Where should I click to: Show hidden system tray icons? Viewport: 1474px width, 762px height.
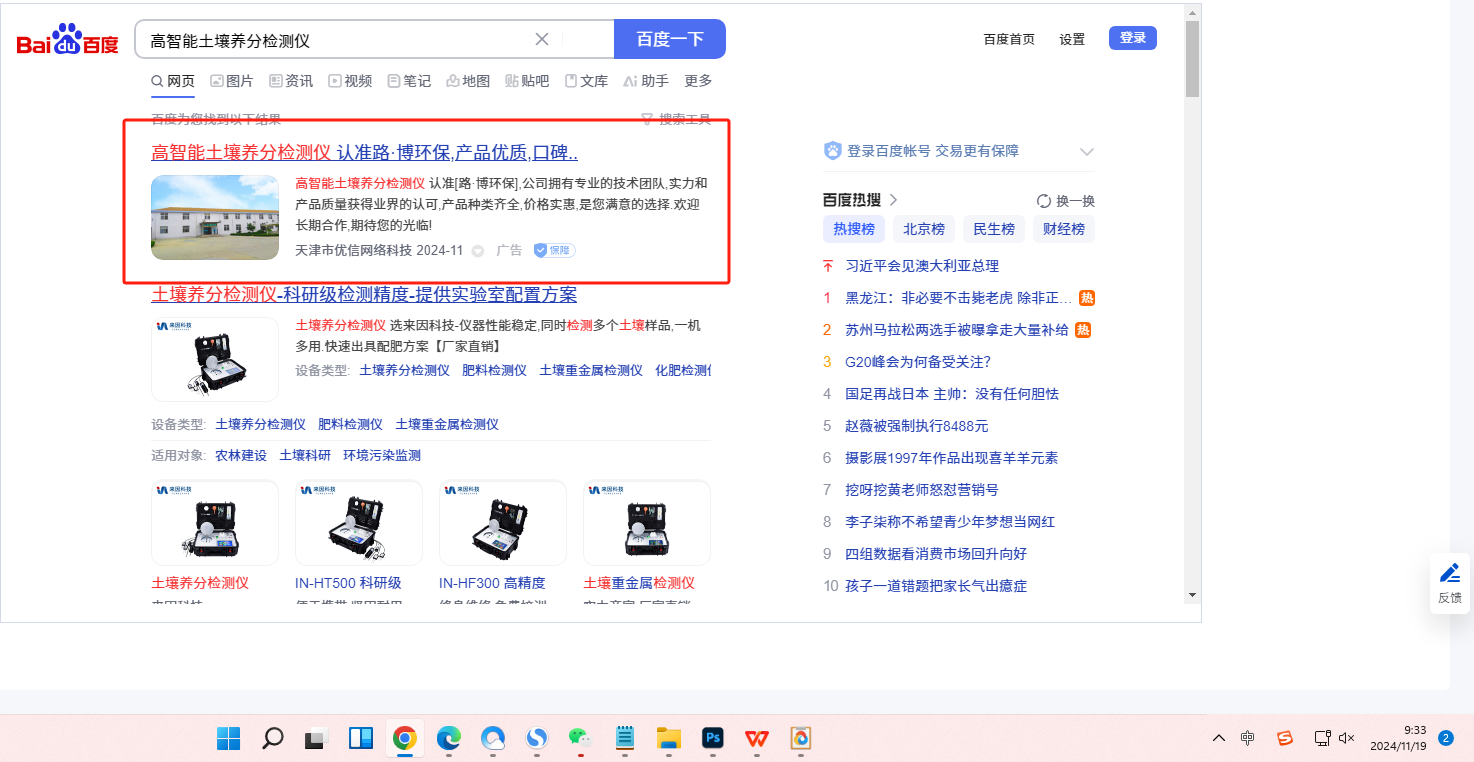[x=1218, y=739]
